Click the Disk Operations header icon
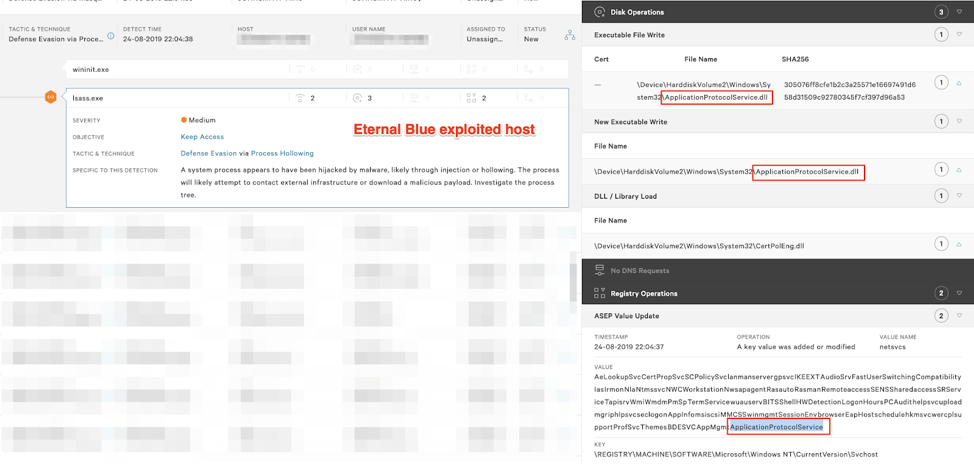 (x=599, y=12)
